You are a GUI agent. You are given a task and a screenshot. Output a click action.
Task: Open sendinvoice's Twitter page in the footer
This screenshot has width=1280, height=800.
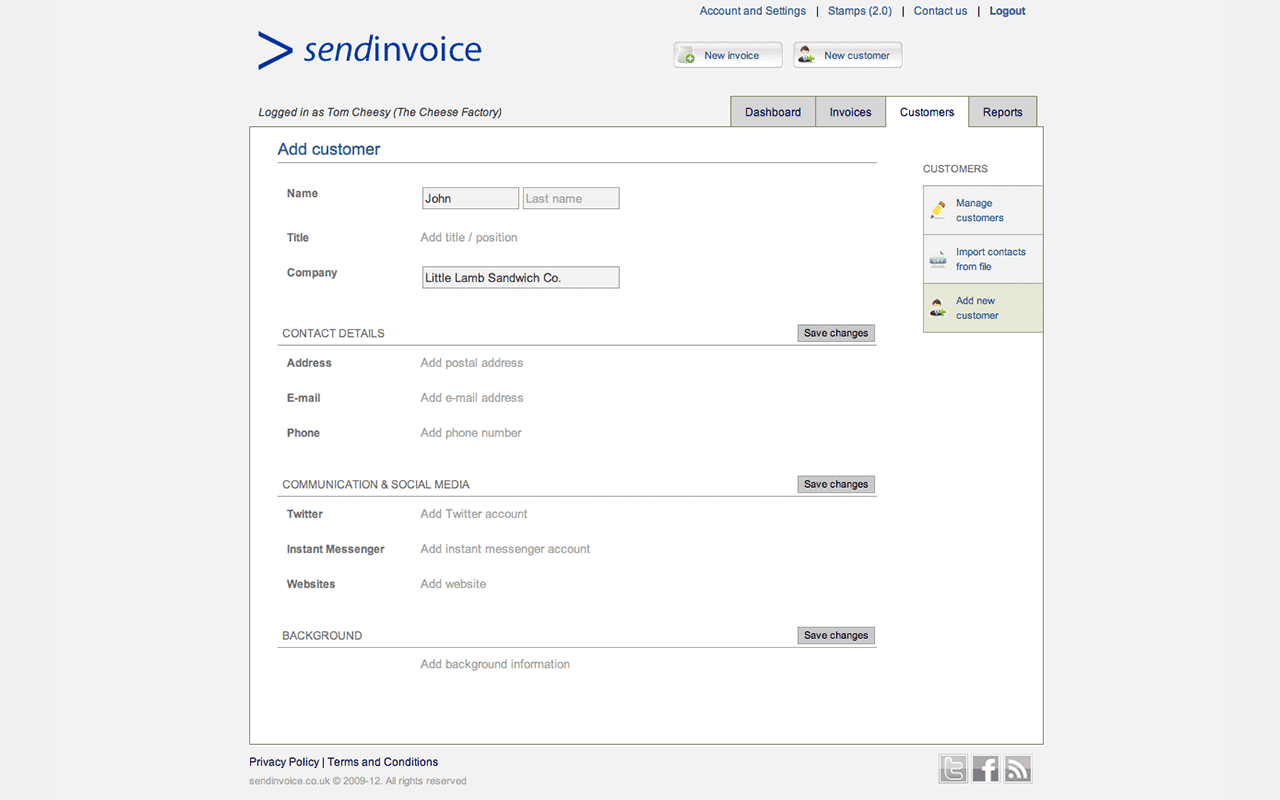(x=953, y=768)
